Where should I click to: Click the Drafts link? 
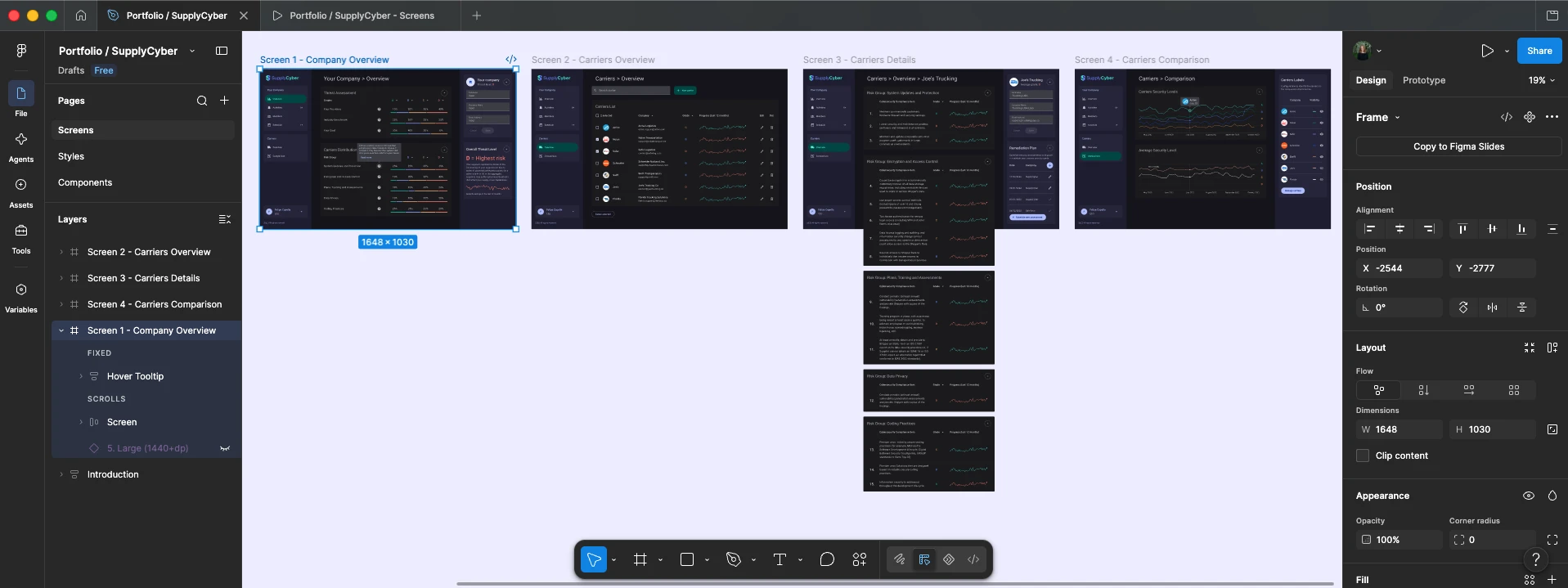click(x=71, y=70)
